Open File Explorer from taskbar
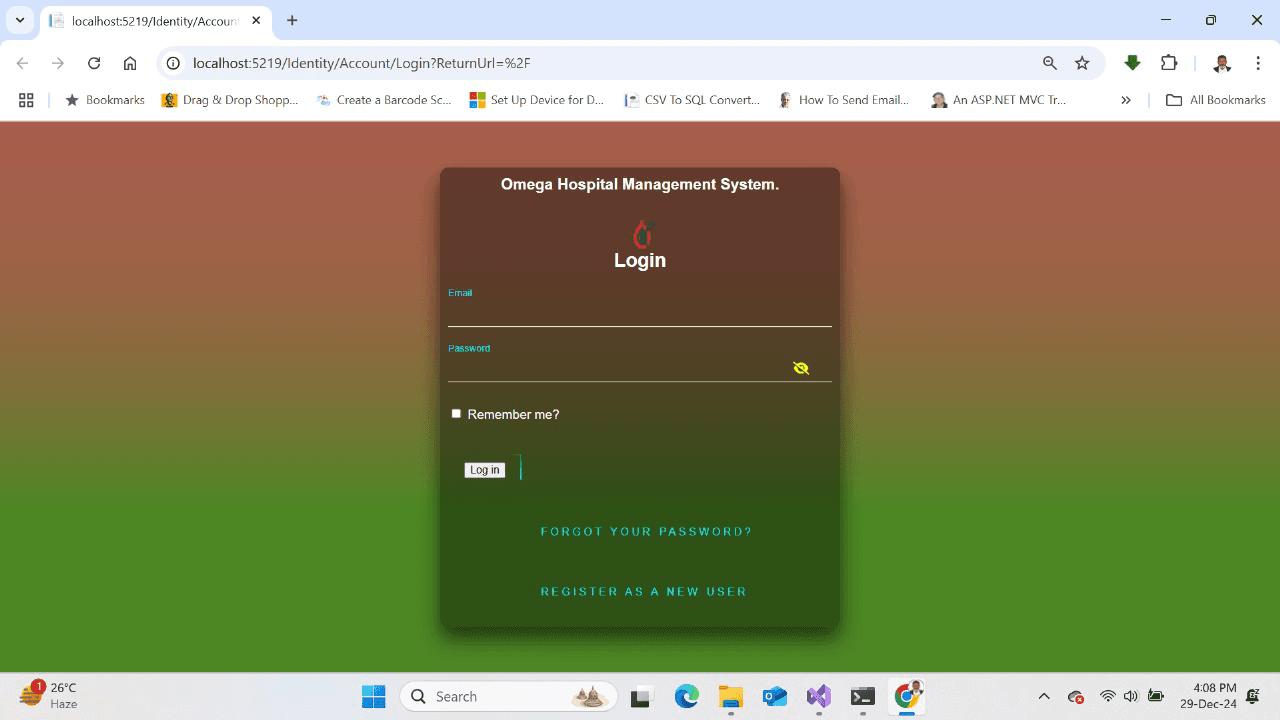Image resolution: width=1280 pixels, height=720 pixels. coord(731,697)
